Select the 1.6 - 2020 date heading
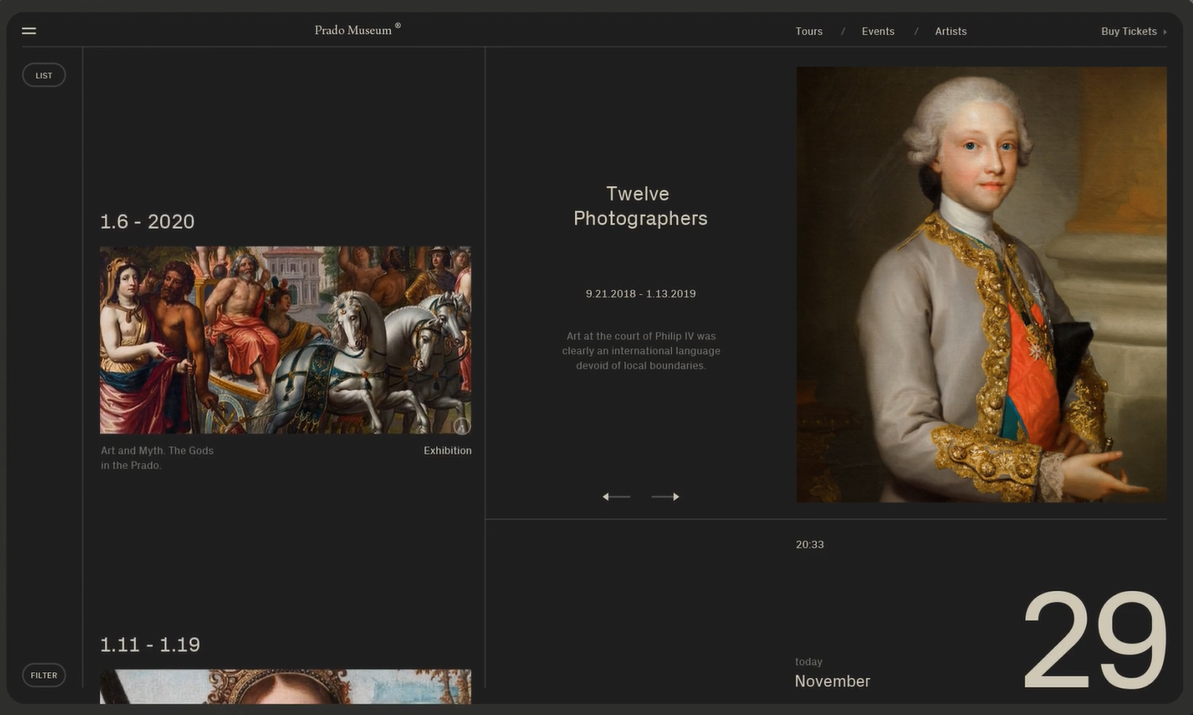1193x715 pixels. (147, 222)
